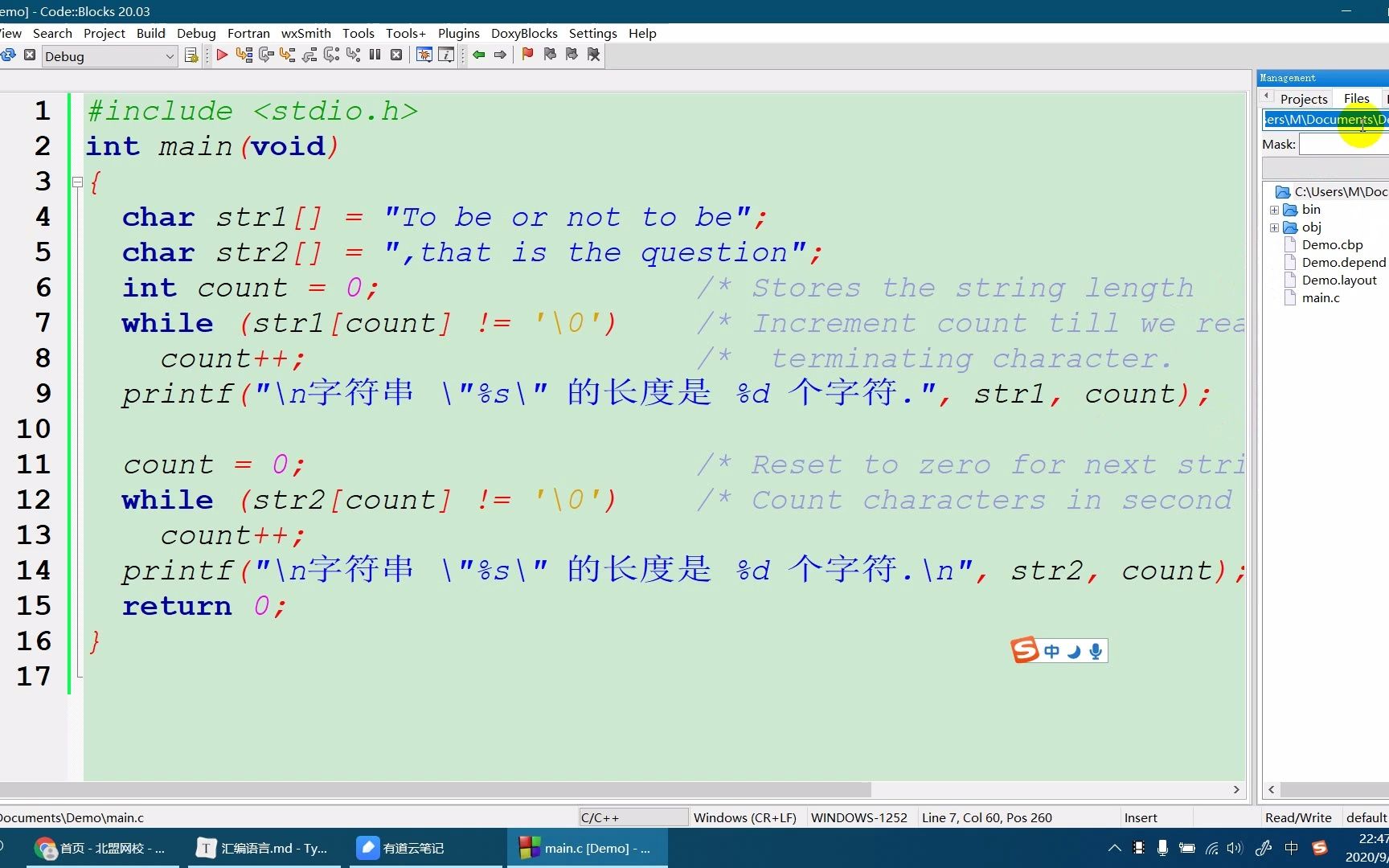This screenshot has height=868, width=1389.
Task: Open debugger Various info icon
Action: (x=446, y=55)
